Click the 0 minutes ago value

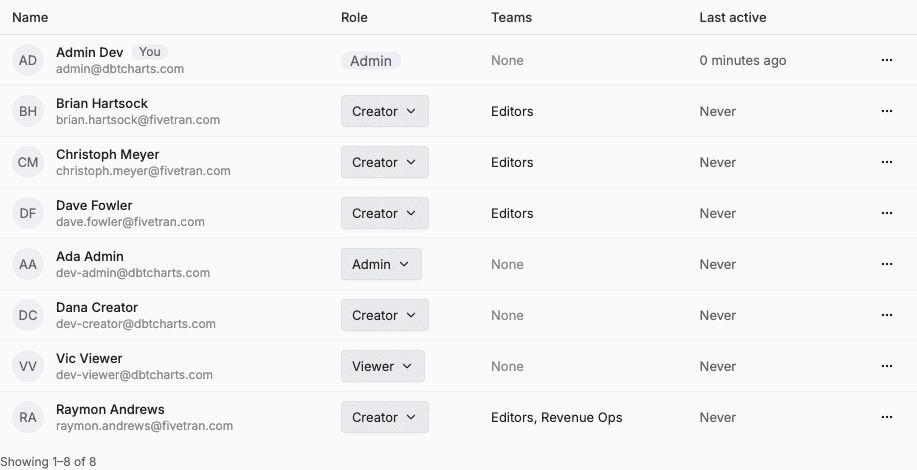tap(743, 60)
